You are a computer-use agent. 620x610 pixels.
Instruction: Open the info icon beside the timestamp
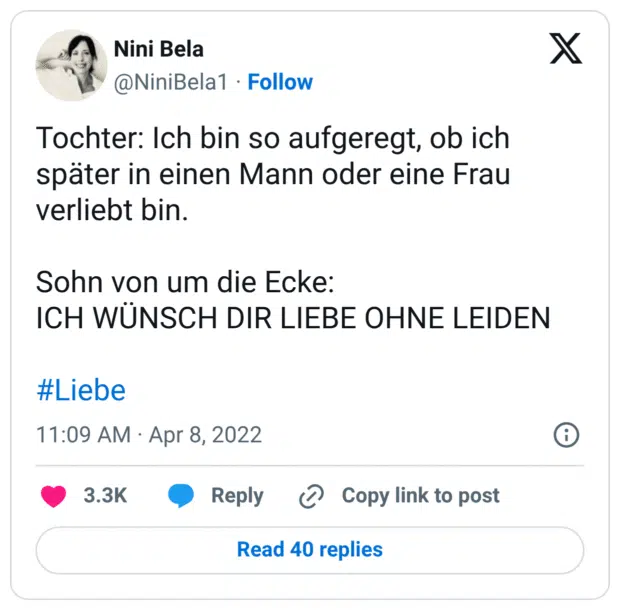click(566, 435)
